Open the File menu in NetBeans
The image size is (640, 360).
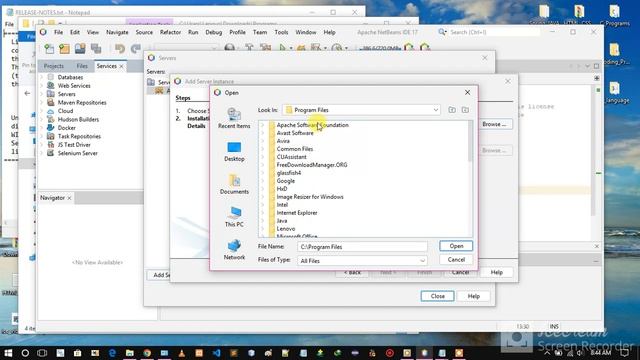point(58,32)
